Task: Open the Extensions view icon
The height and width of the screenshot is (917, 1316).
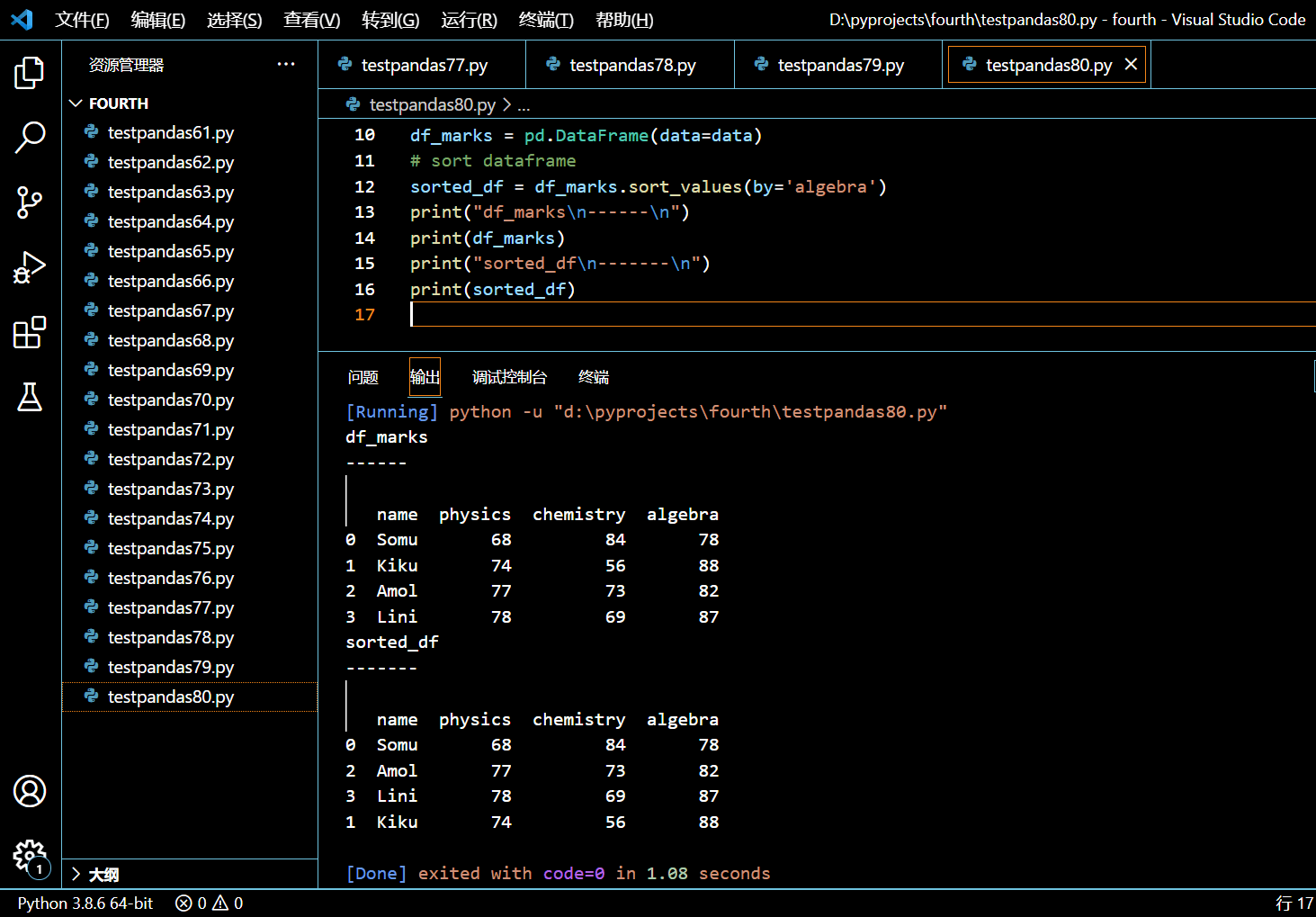Action: (30, 332)
